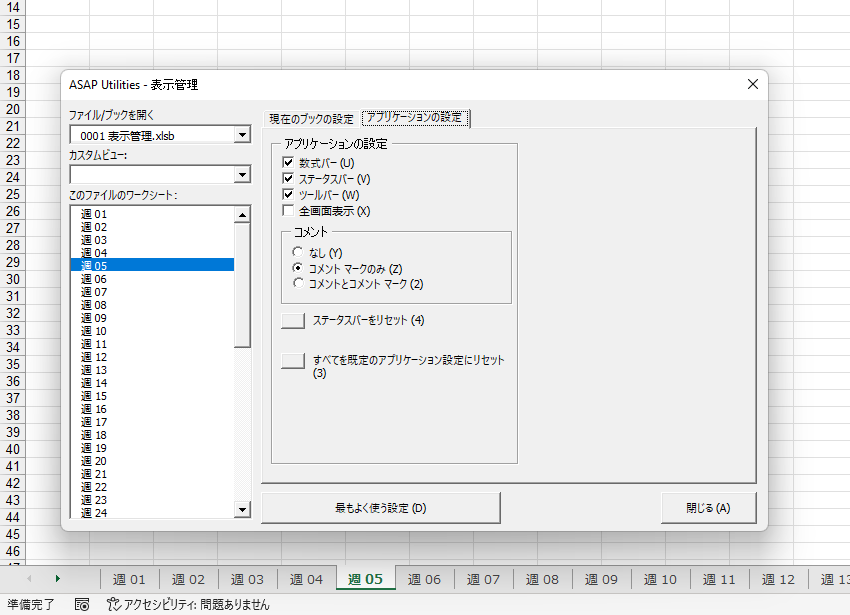Screen dimensions: 850x615
Task: Open the 週 02 sheet tab
Action: 188,579
